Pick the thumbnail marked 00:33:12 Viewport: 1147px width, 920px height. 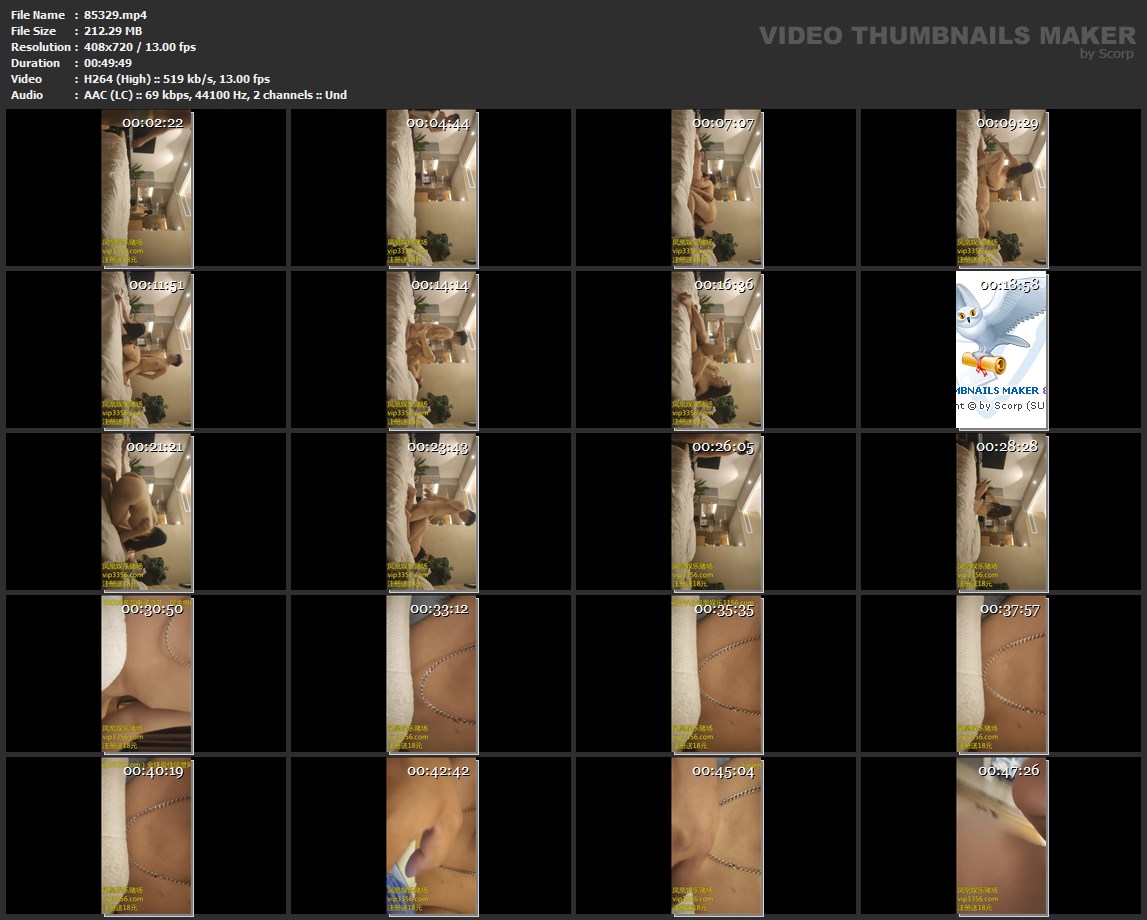[x=432, y=674]
